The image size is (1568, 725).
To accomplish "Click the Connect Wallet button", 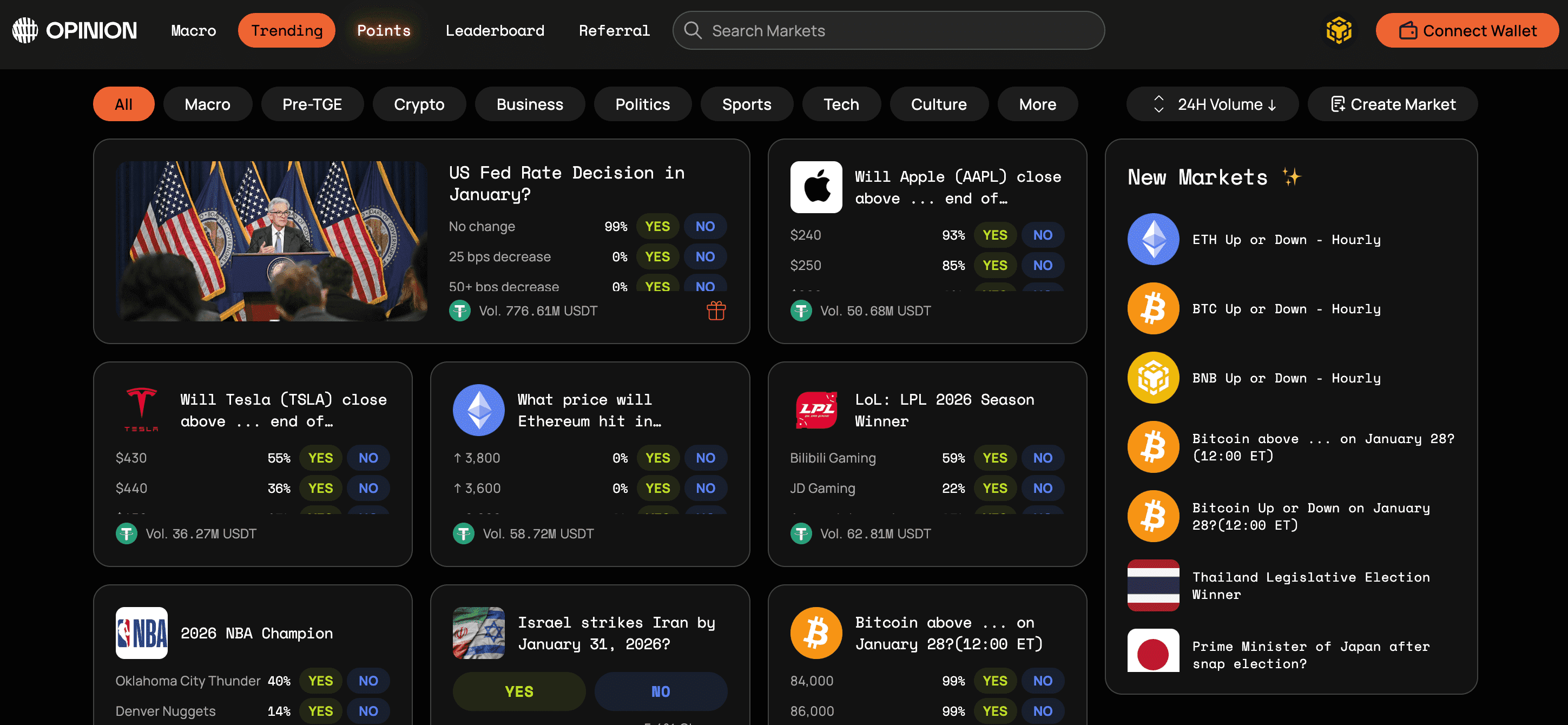I will (x=1466, y=30).
